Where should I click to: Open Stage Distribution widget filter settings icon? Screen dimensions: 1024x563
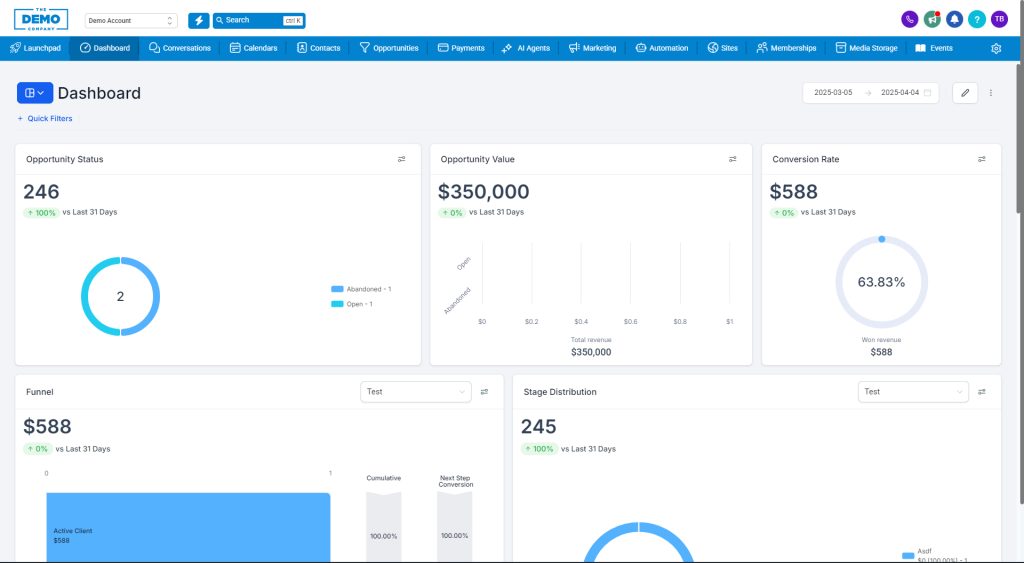pos(982,392)
